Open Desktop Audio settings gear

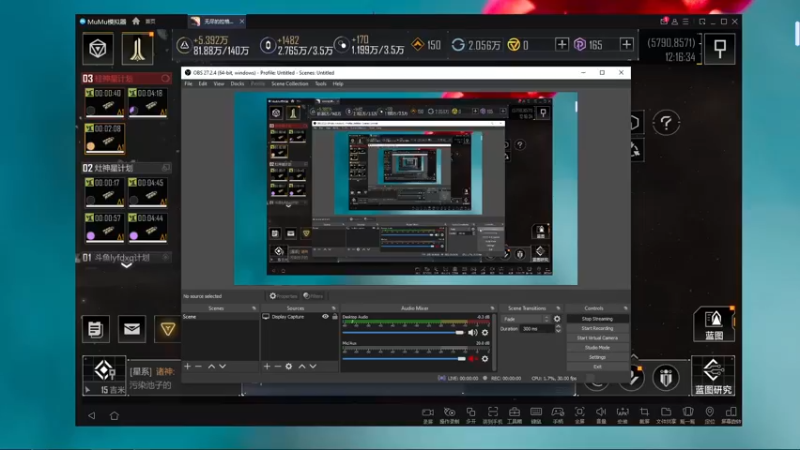point(485,333)
